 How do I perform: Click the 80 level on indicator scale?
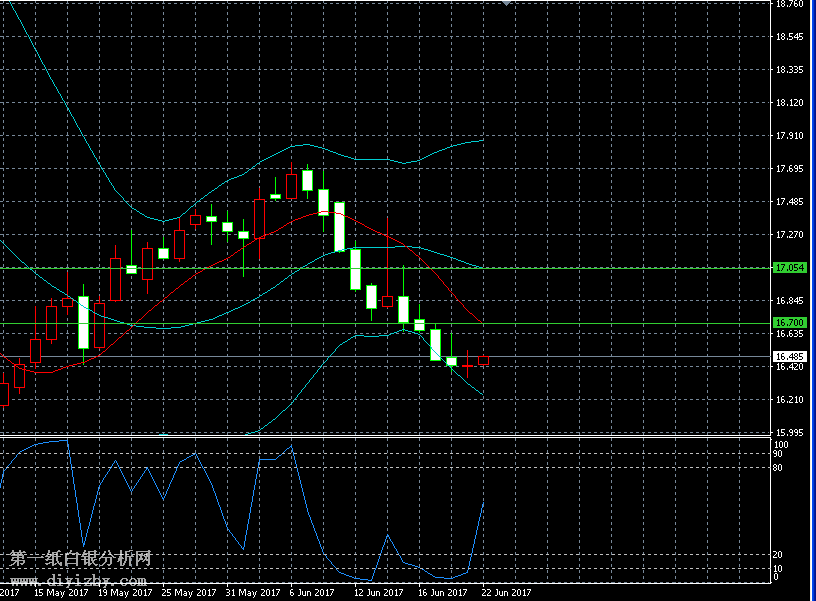(777, 467)
